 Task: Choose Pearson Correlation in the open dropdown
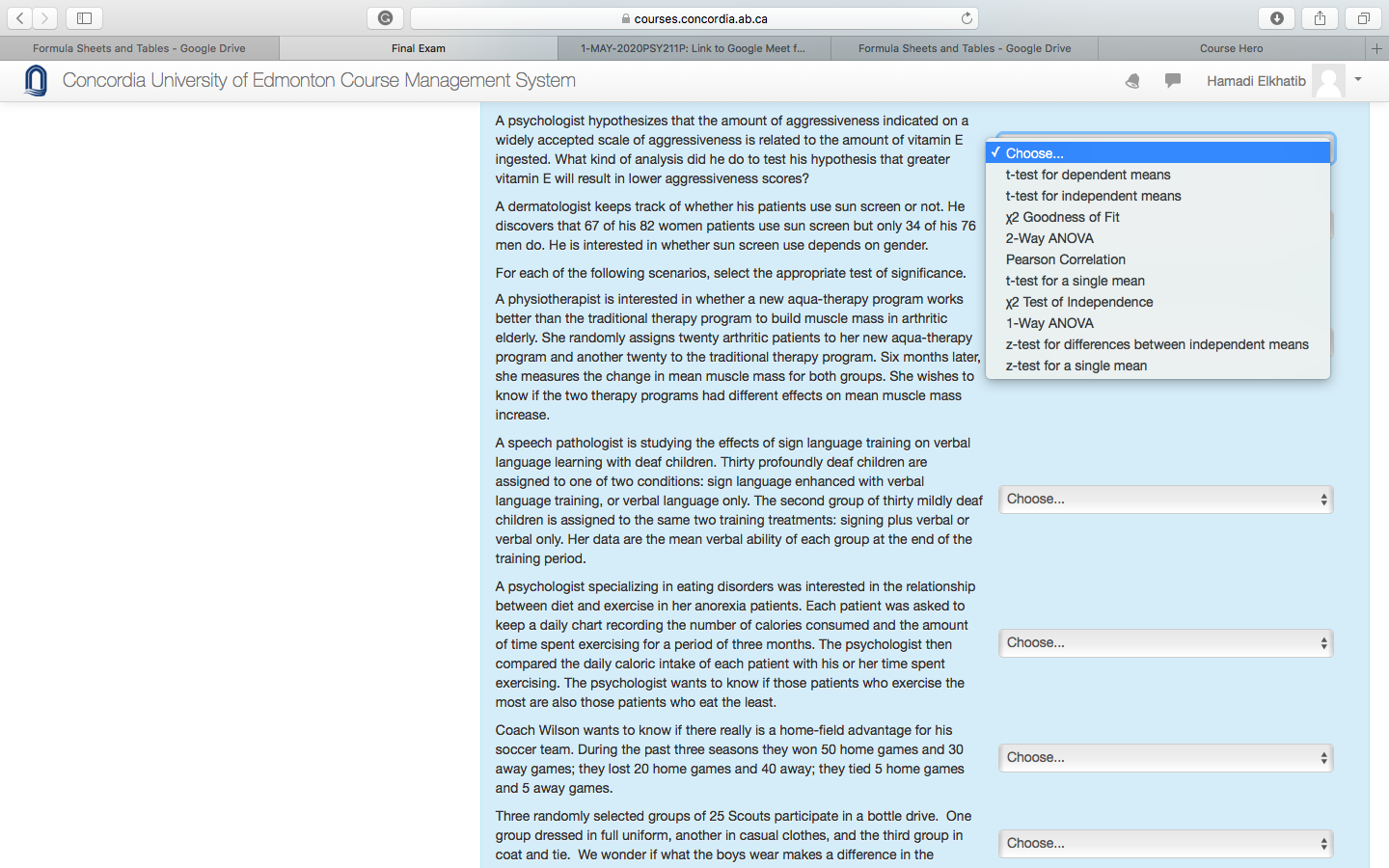click(x=1065, y=259)
